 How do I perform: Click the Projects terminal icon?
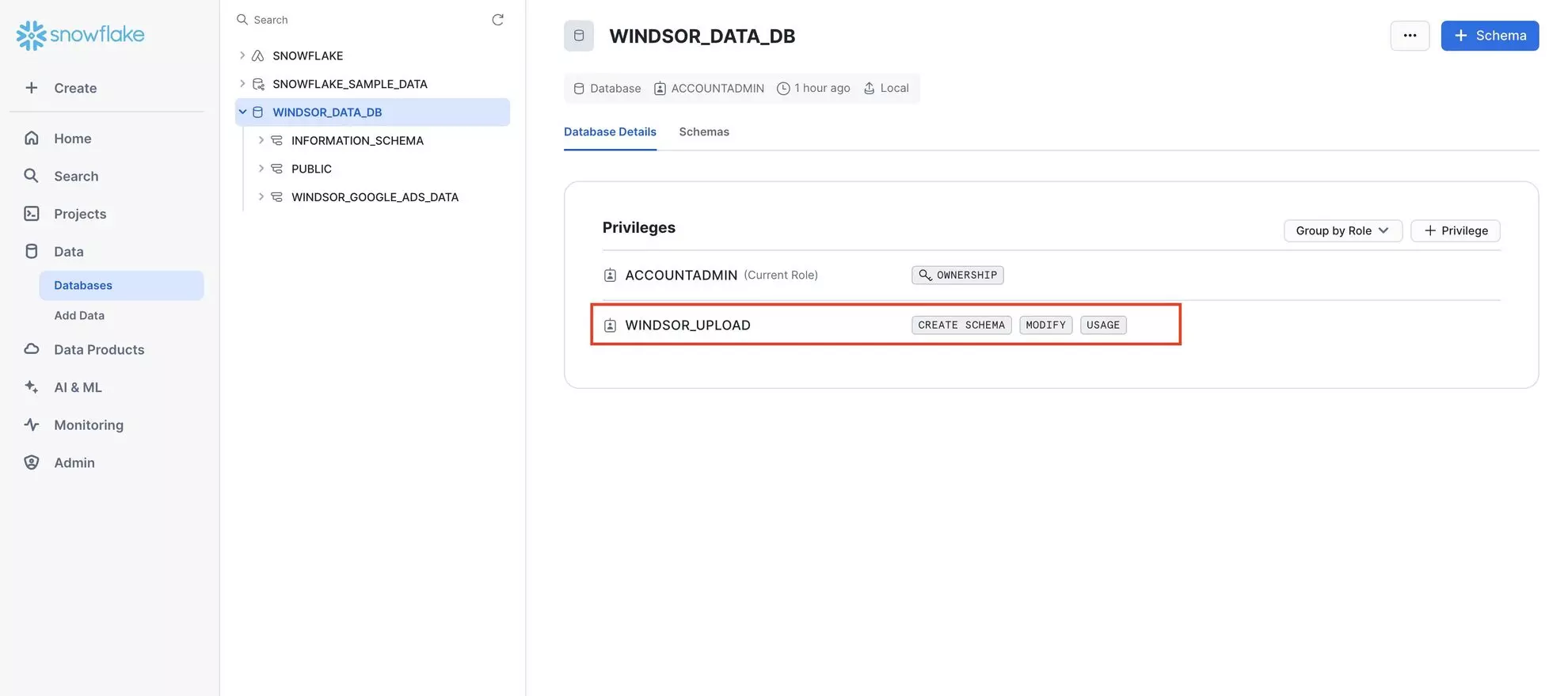click(x=32, y=214)
